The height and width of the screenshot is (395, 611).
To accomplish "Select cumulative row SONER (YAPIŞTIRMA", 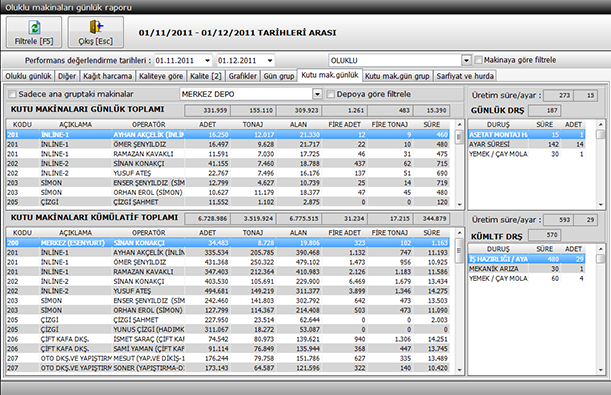I will pyautogui.click(x=228, y=368).
